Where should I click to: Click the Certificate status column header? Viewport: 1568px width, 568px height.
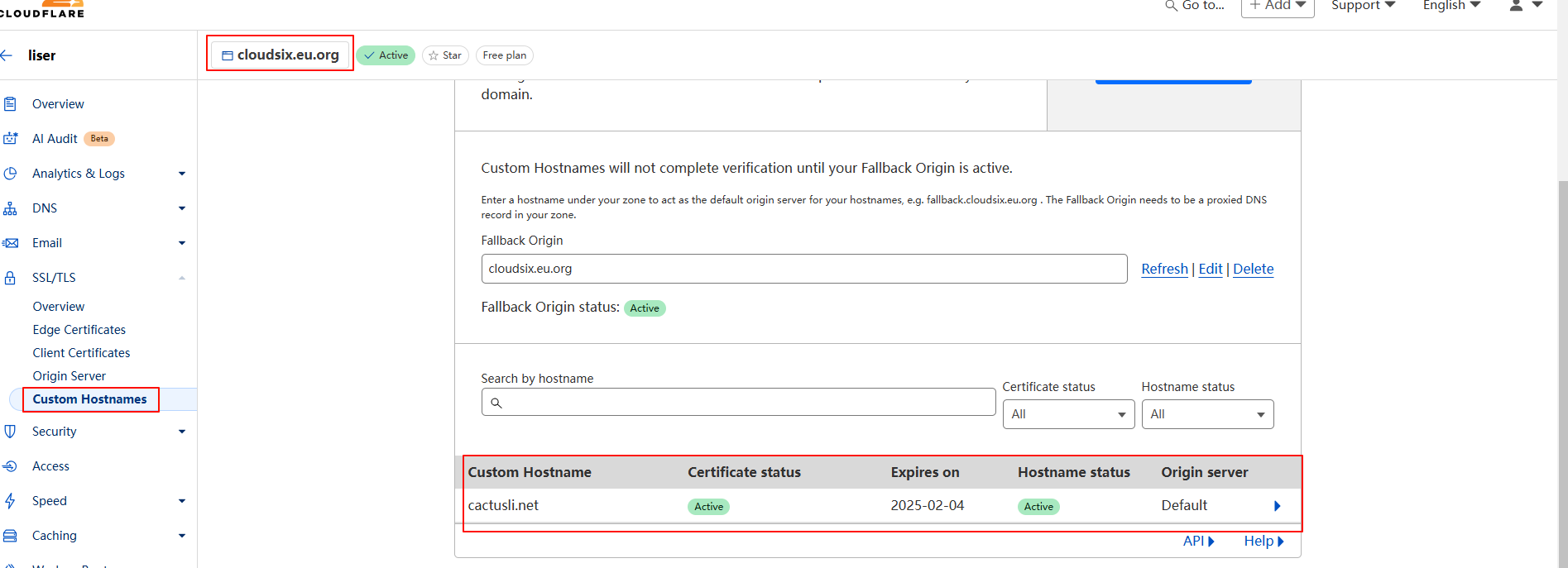pos(744,472)
